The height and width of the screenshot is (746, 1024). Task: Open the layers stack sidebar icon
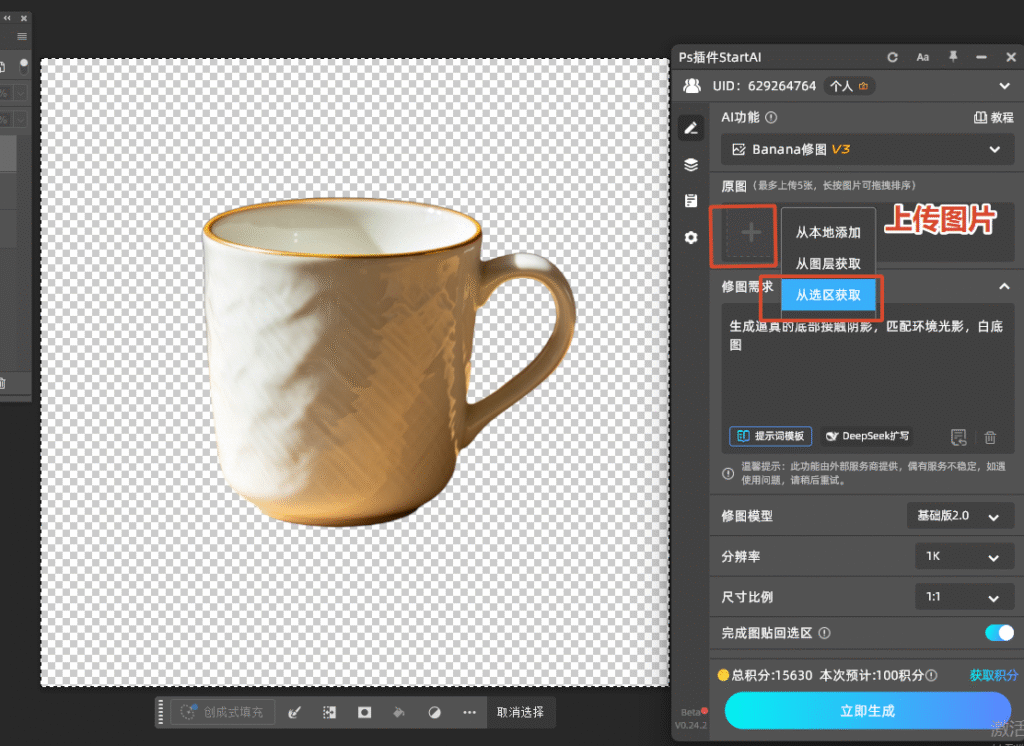click(691, 165)
